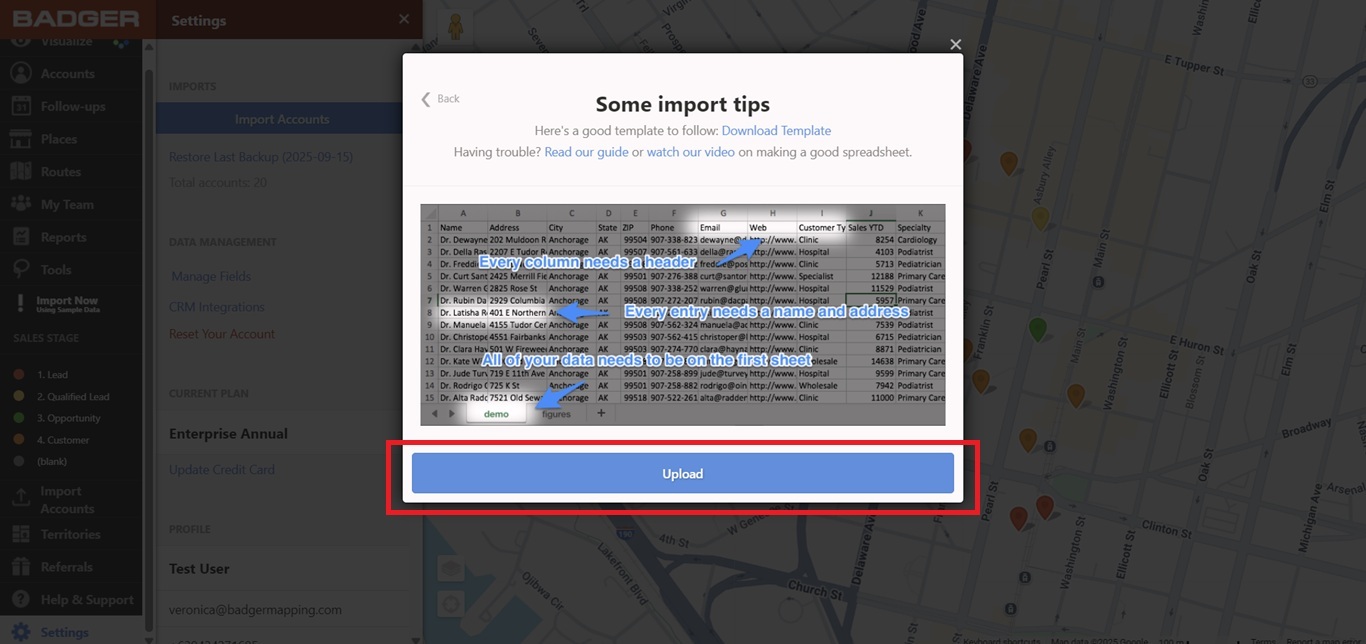This screenshot has height=644, width=1366.
Task: Click the Upload button
Action: click(682, 473)
